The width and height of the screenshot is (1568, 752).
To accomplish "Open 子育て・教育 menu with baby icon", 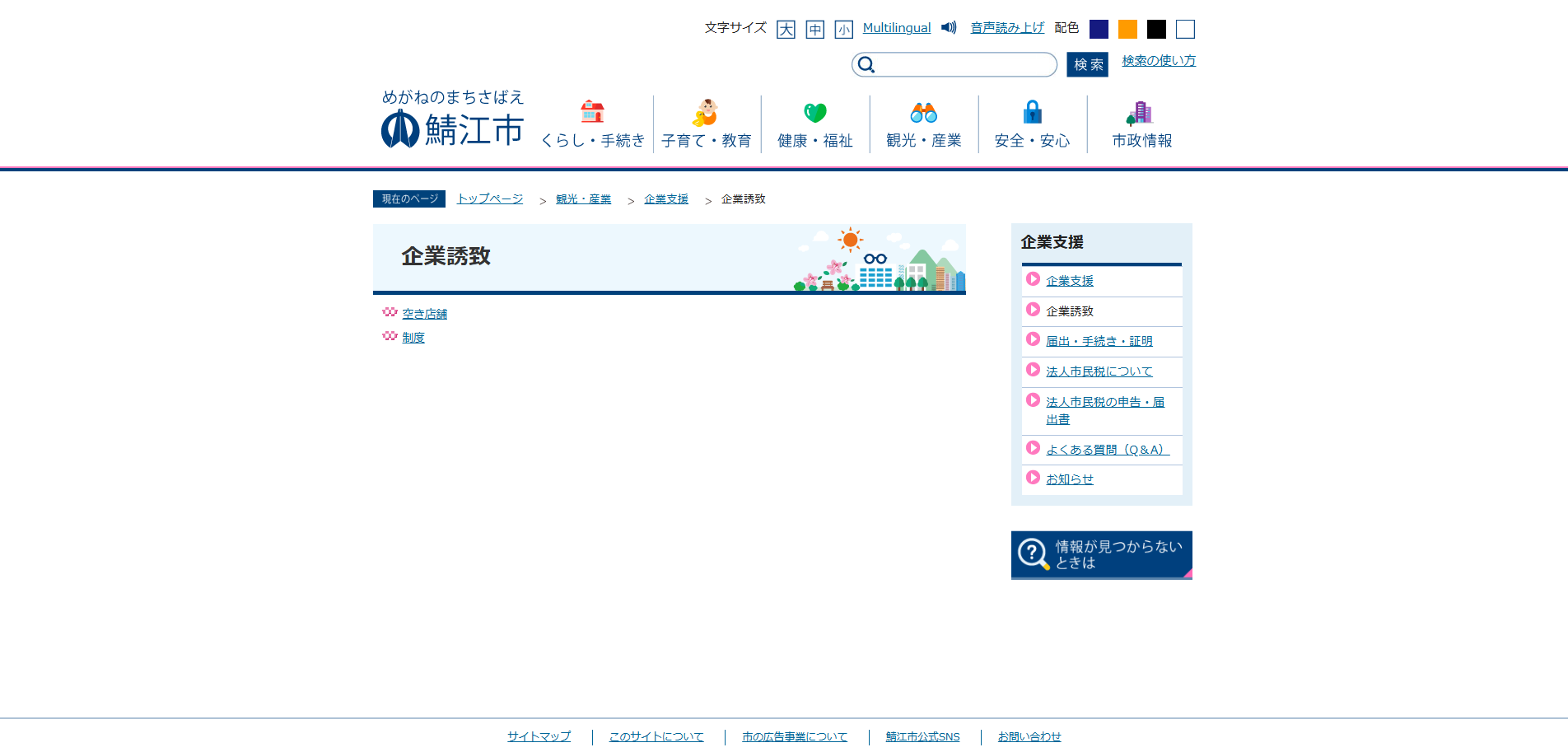I will click(x=707, y=124).
